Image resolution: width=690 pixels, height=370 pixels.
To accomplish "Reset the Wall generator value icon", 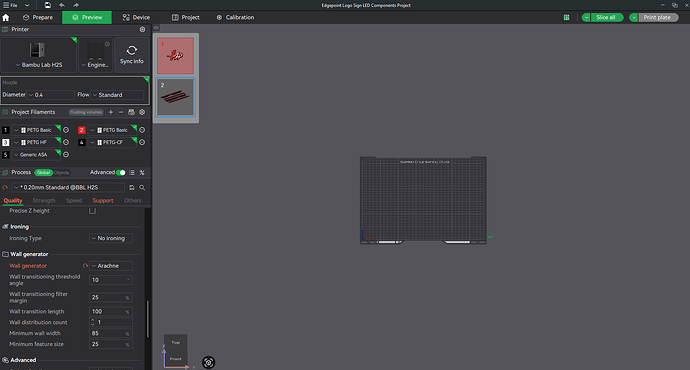I will pyautogui.click(x=85, y=266).
